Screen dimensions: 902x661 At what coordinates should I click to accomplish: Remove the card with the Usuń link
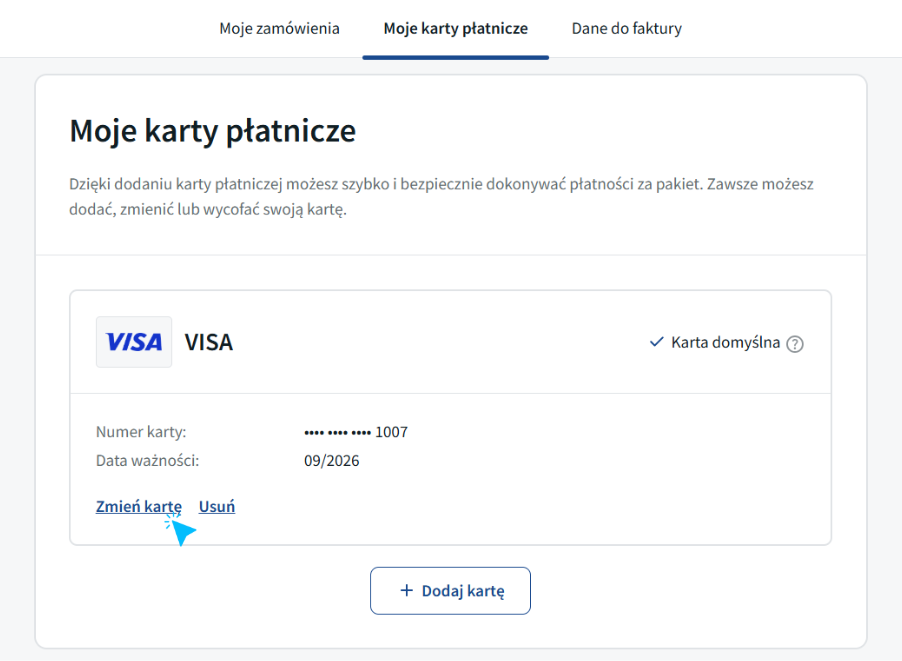click(217, 507)
